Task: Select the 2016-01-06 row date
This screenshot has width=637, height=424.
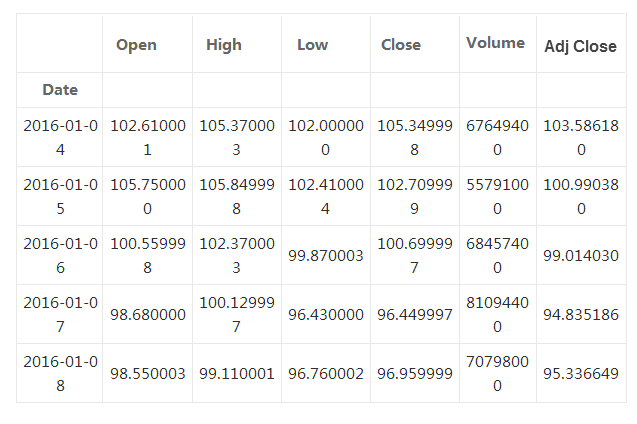Action: (x=60, y=256)
